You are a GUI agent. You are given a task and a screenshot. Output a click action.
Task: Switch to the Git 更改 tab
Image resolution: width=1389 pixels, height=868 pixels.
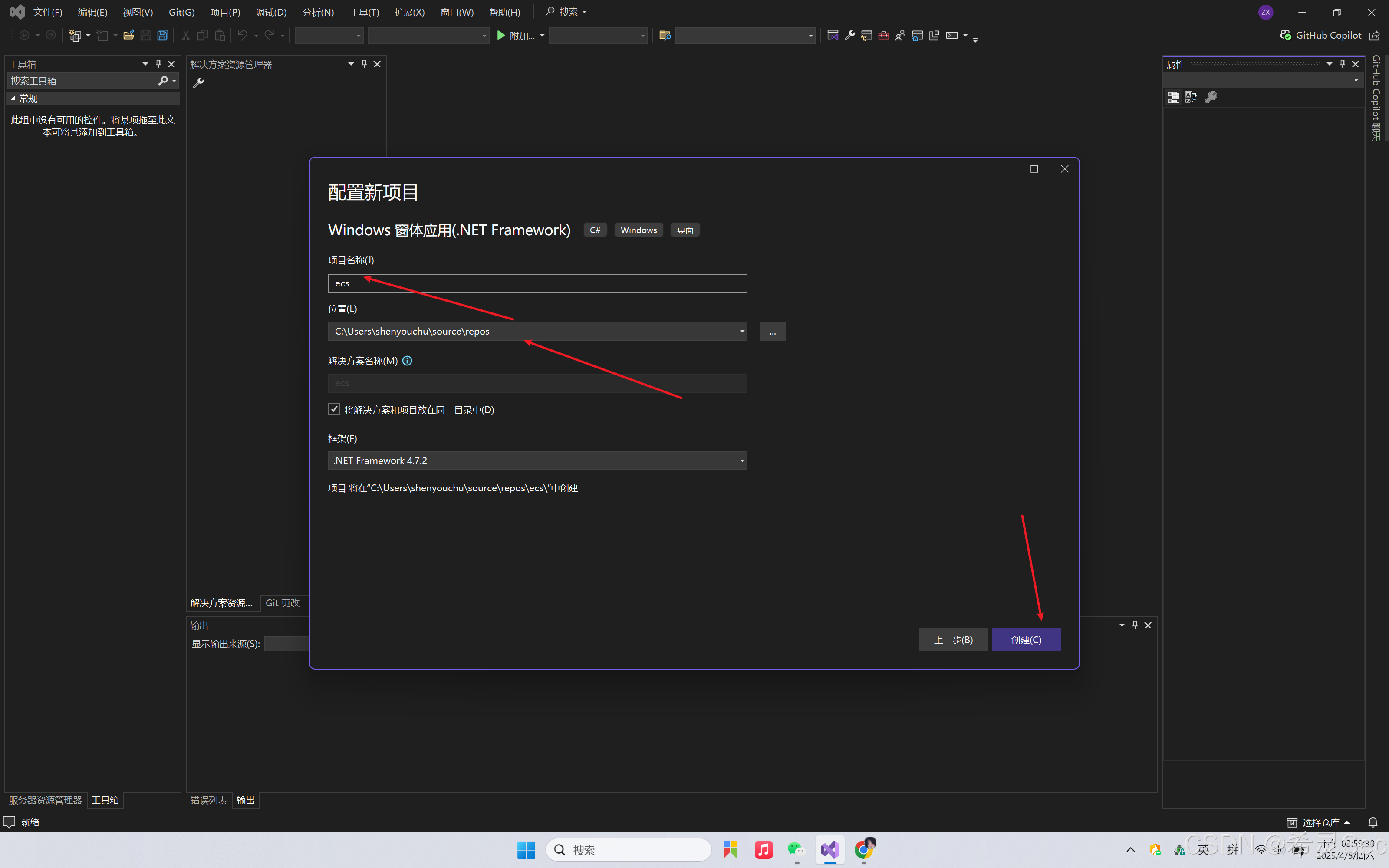(x=283, y=603)
